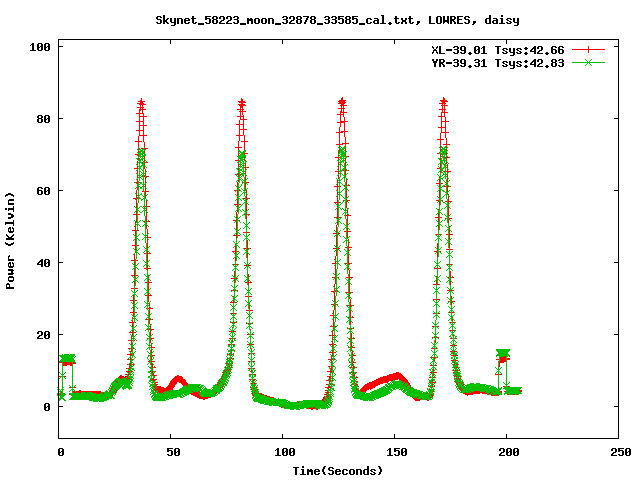The width and height of the screenshot is (640, 480).
Task: Click the red peak top near 37 seconds
Action: (x=141, y=102)
